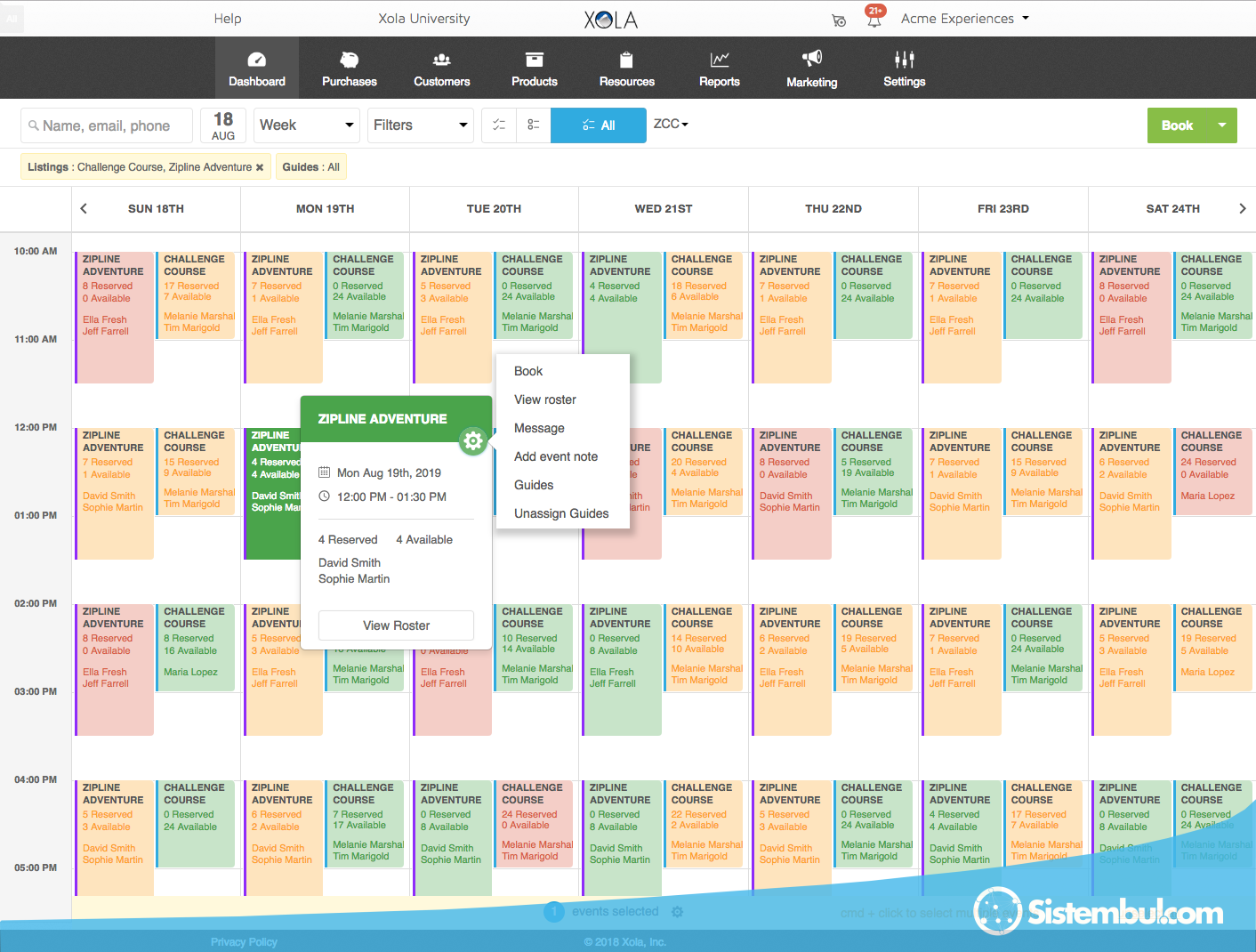
Task: Open the Week view dropdown
Action: (x=307, y=125)
